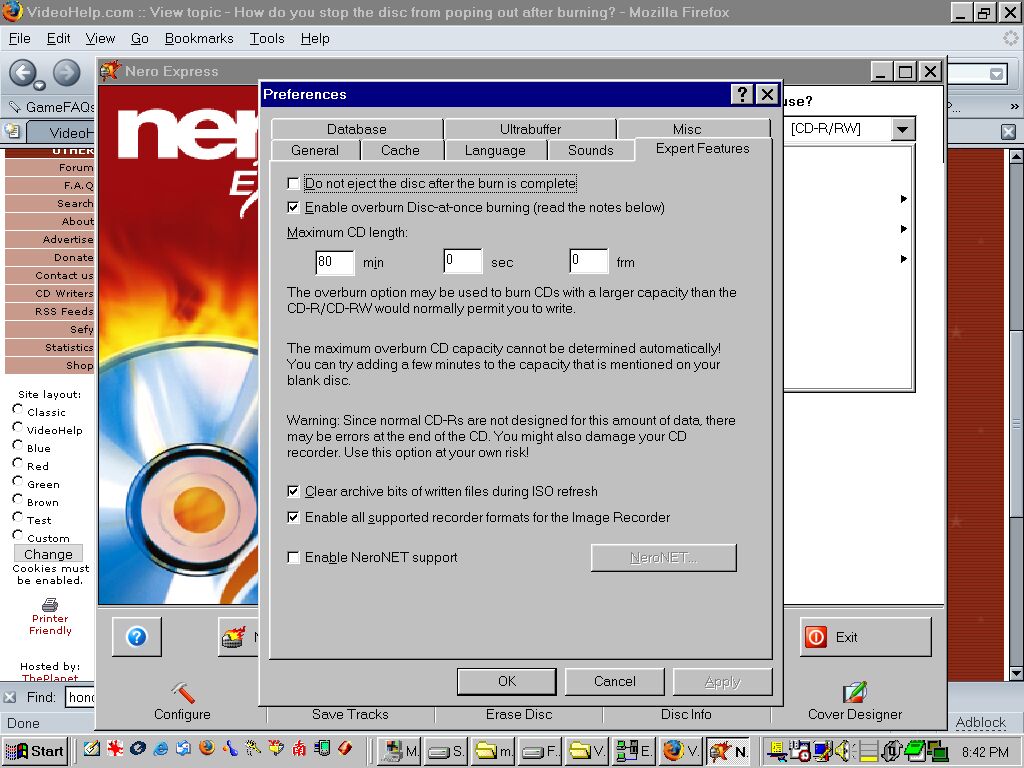The width and height of the screenshot is (1024, 768).
Task: Click the Internet Explorer quick launch icon
Action: [x=161, y=748]
